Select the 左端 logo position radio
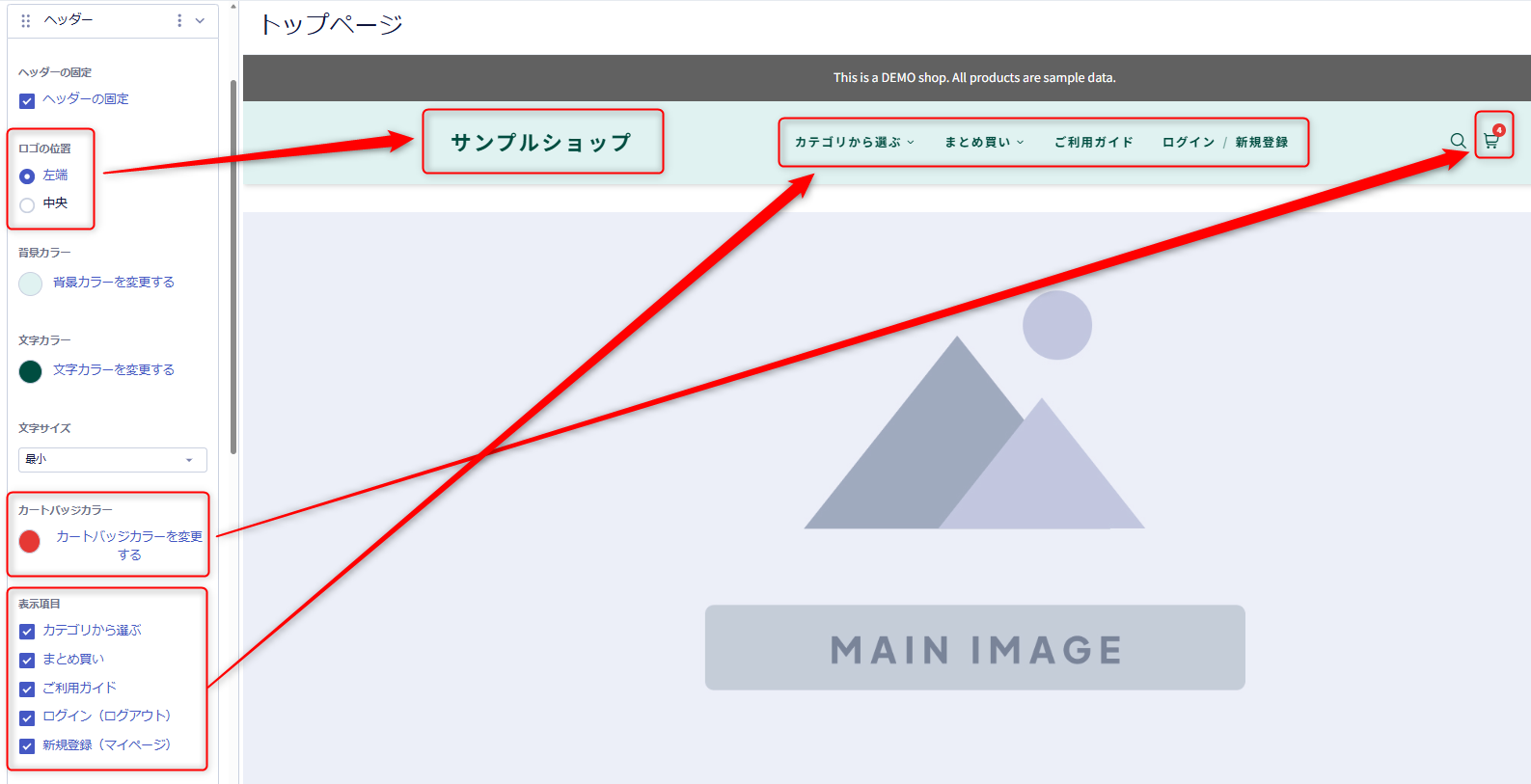 (27, 176)
